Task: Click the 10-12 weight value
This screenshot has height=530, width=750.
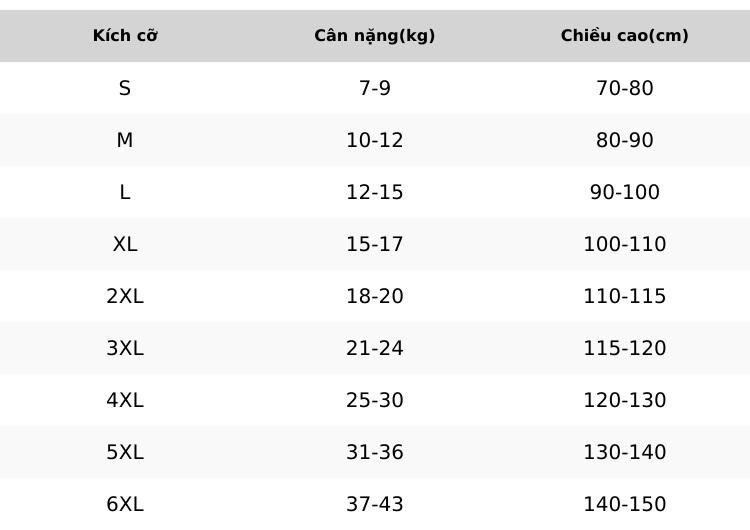Action: tap(375, 140)
